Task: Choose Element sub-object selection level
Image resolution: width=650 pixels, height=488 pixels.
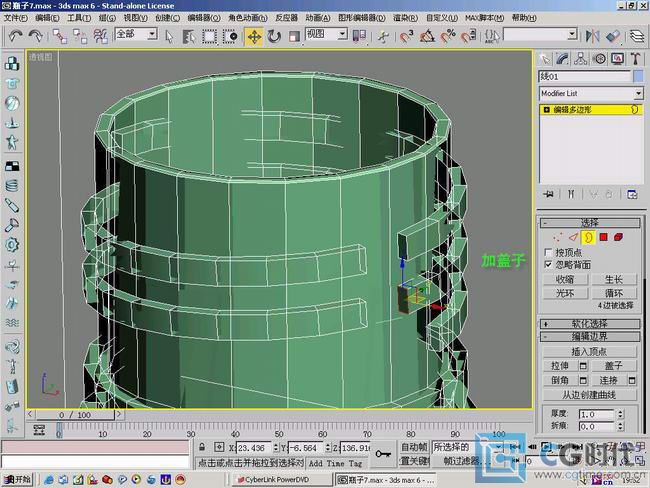Action: tap(619, 237)
